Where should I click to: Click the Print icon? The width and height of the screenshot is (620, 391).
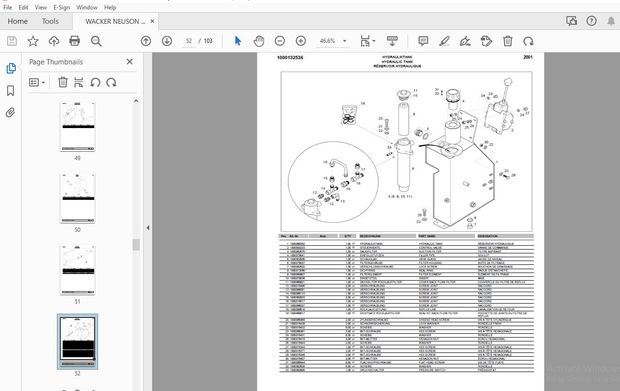(x=74, y=41)
